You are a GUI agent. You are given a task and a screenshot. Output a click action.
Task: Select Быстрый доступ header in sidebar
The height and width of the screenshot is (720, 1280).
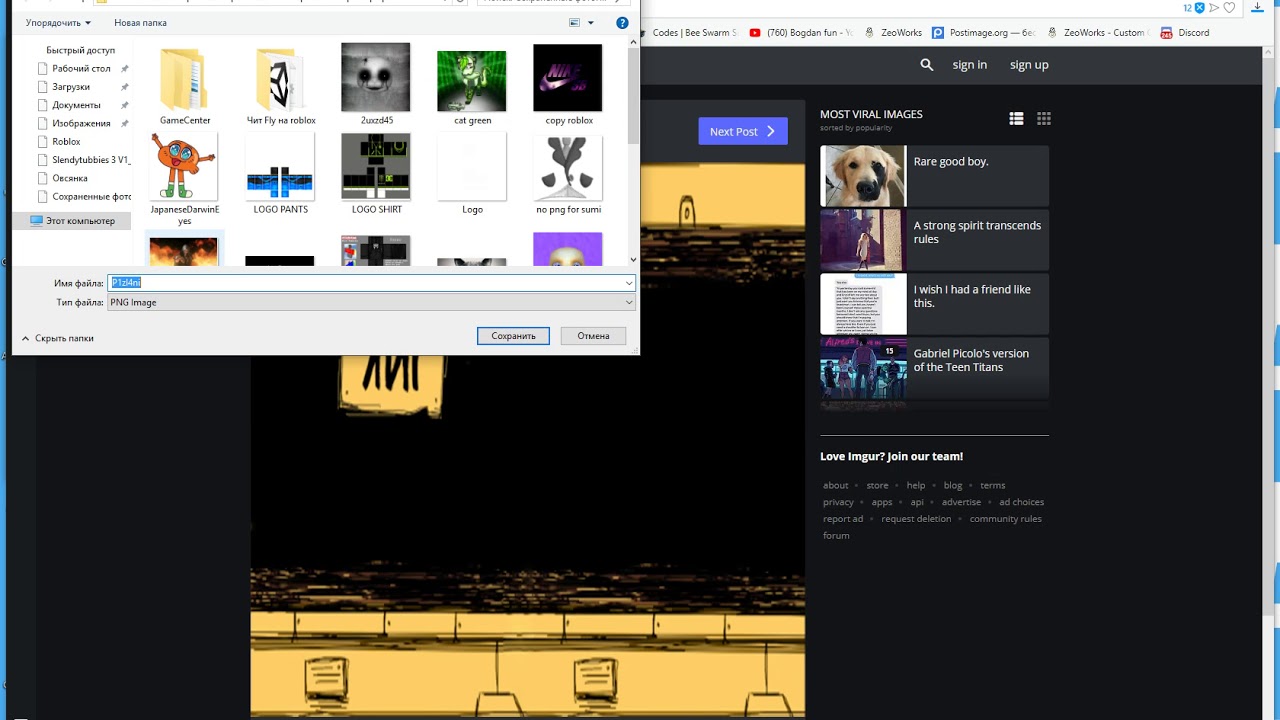[x=80, y=50]
